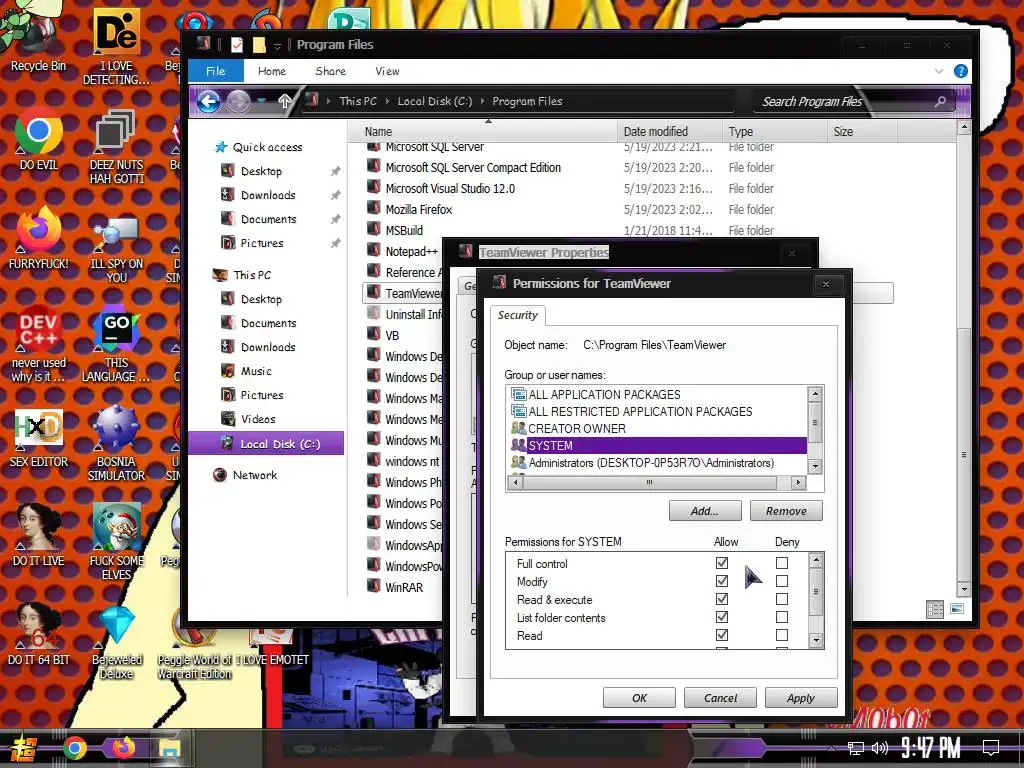Click the Remove button
Viewport: 1024px width, 768px height.
click(x=786, y=511)
